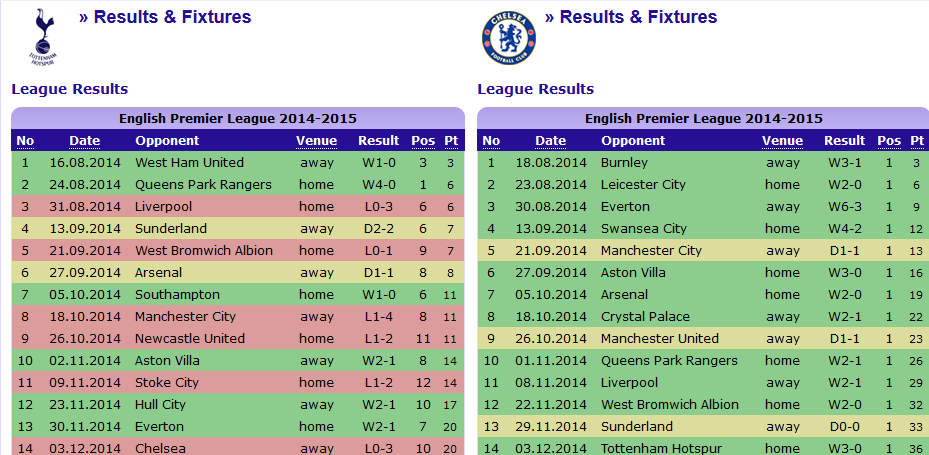Click the Chelsea club badge
This screenshot has height=455, width=929.
(508, 37)
